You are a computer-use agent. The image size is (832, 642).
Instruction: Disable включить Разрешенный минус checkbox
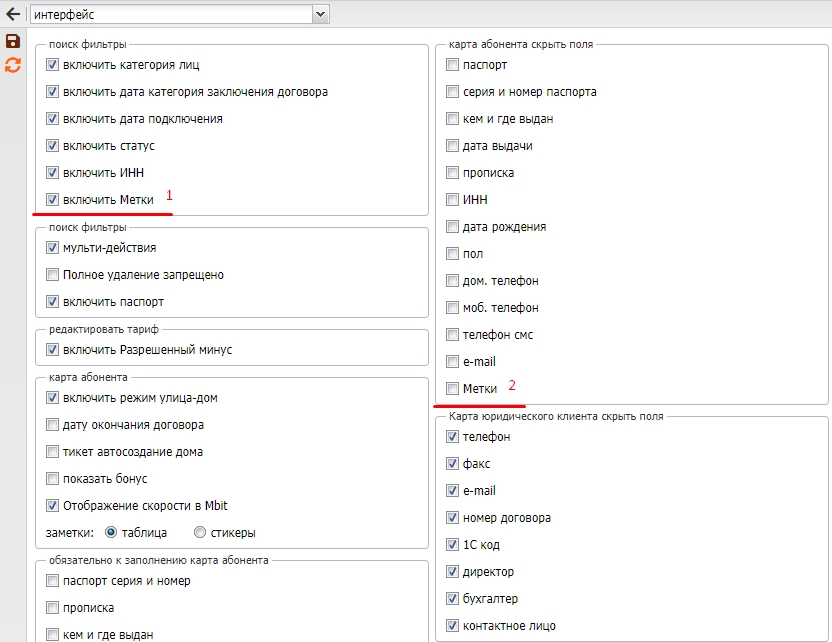point(53,350)
